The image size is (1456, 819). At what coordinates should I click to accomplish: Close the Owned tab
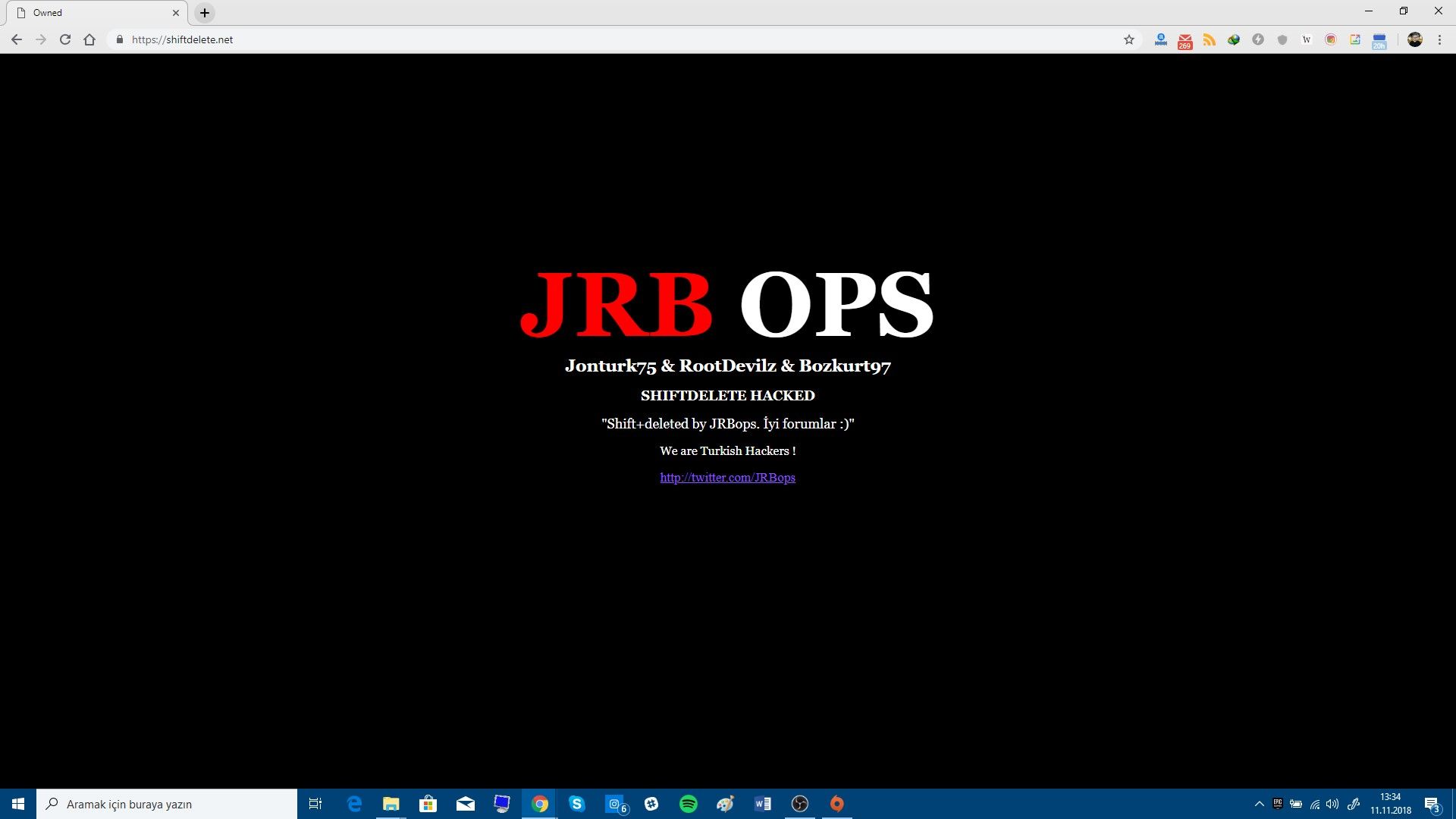coord(176,13)
